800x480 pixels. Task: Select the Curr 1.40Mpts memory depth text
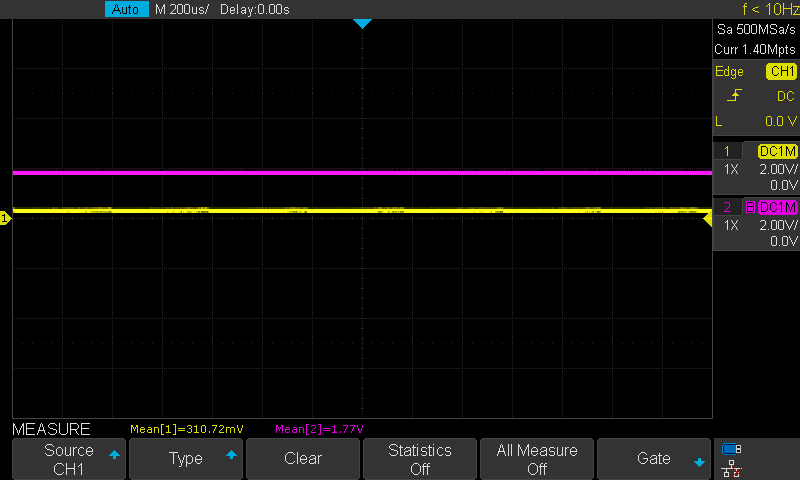click(x=755, y=49)
